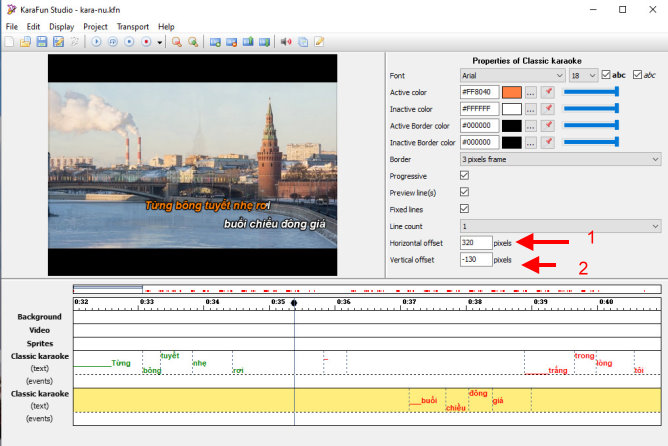Click the red speaker audio icon

pyautogui.click(x=286, y=42)
